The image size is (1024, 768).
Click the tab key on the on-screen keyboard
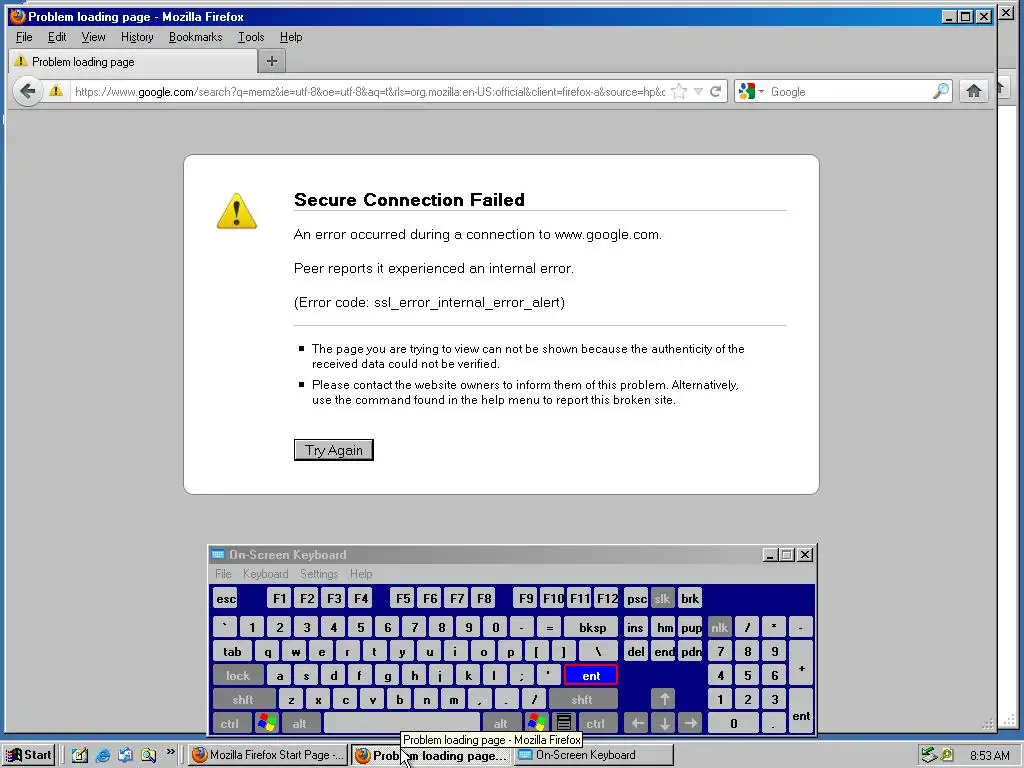coord(232,652)
